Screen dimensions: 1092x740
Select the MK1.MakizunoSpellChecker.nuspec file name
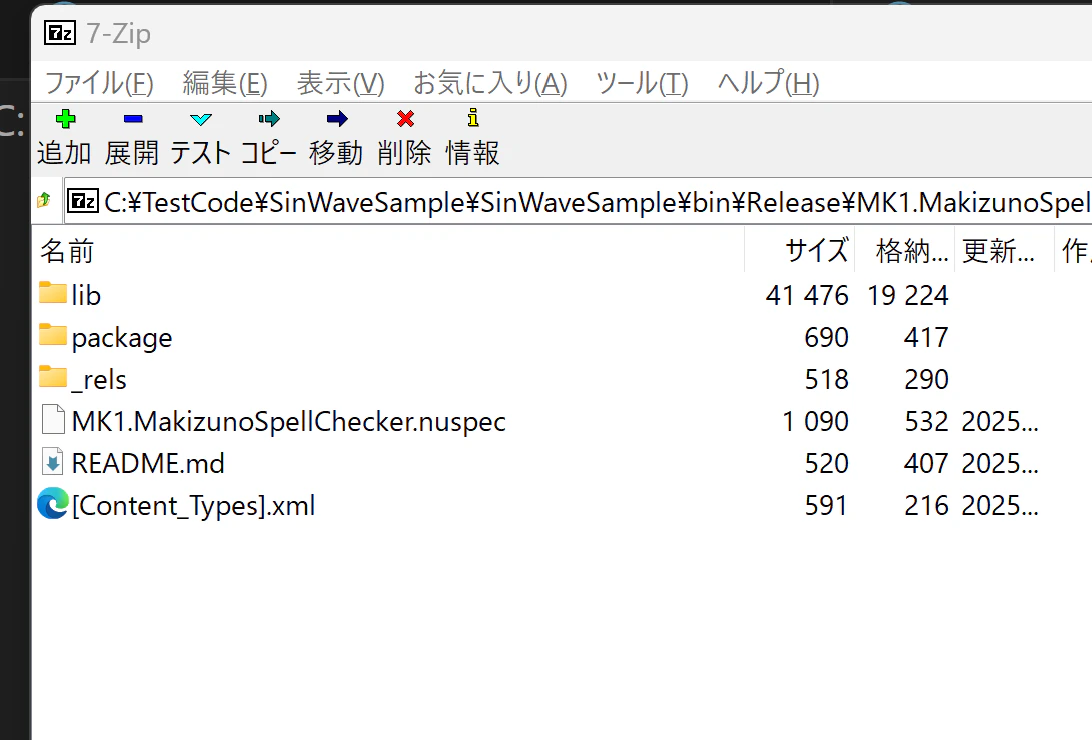click(x=288, y=422)
